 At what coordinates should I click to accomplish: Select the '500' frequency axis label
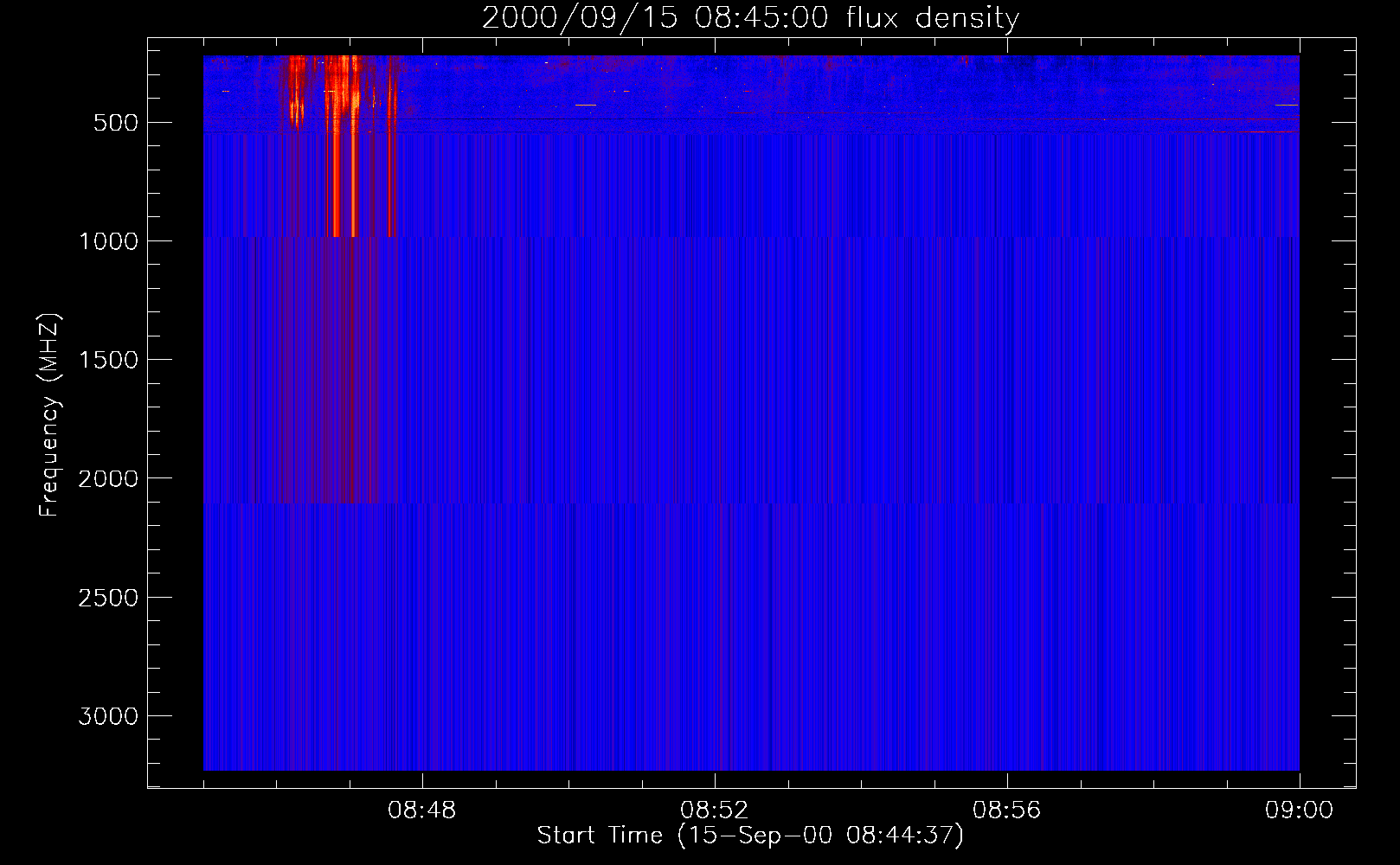[x=116, y=123]
